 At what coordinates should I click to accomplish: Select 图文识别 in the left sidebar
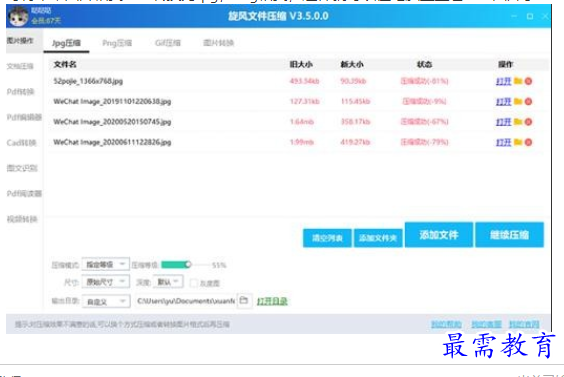click(x=22, y=168)
